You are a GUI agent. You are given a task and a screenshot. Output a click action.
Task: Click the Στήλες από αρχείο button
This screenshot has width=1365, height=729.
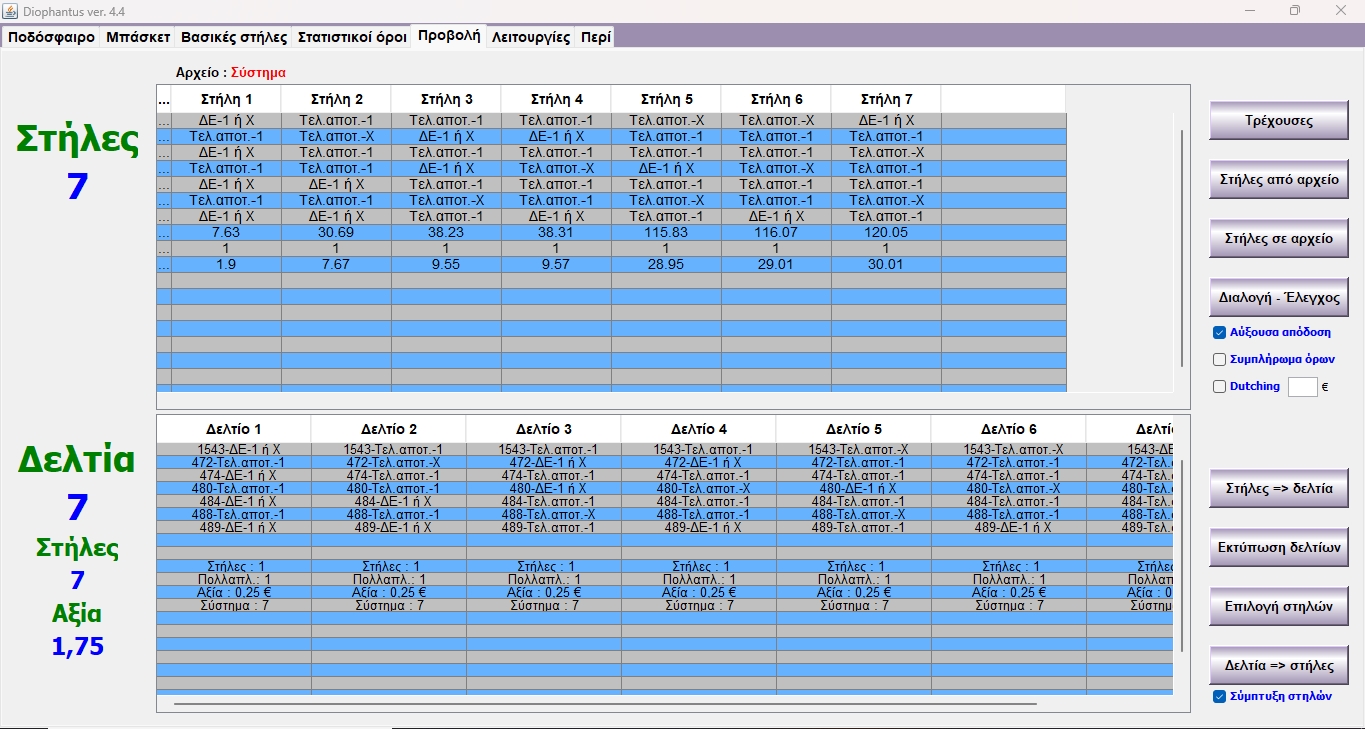1279,180
